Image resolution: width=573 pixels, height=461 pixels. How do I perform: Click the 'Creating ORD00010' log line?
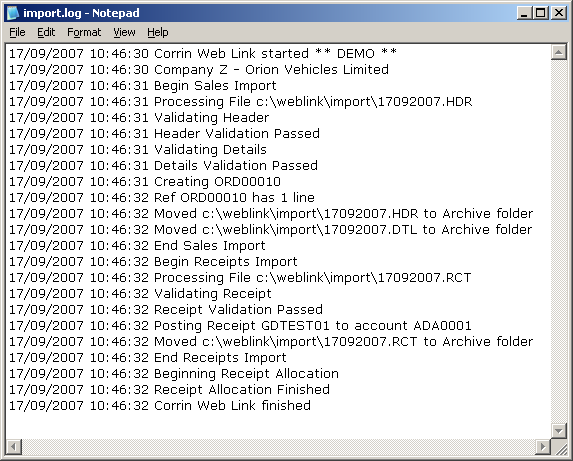[145, 182]
